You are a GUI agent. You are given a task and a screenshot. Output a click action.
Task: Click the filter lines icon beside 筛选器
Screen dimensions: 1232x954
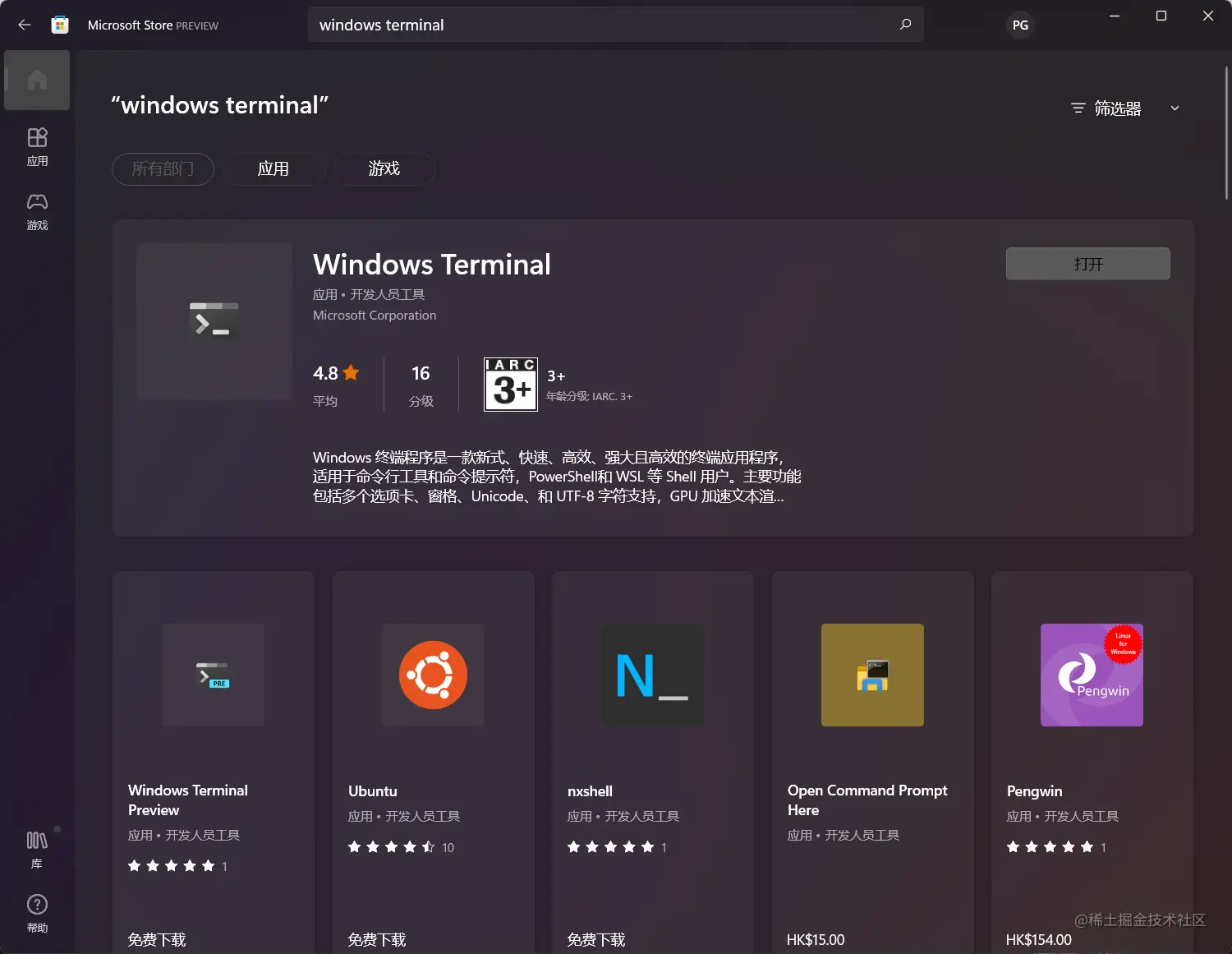(1078, 108)
